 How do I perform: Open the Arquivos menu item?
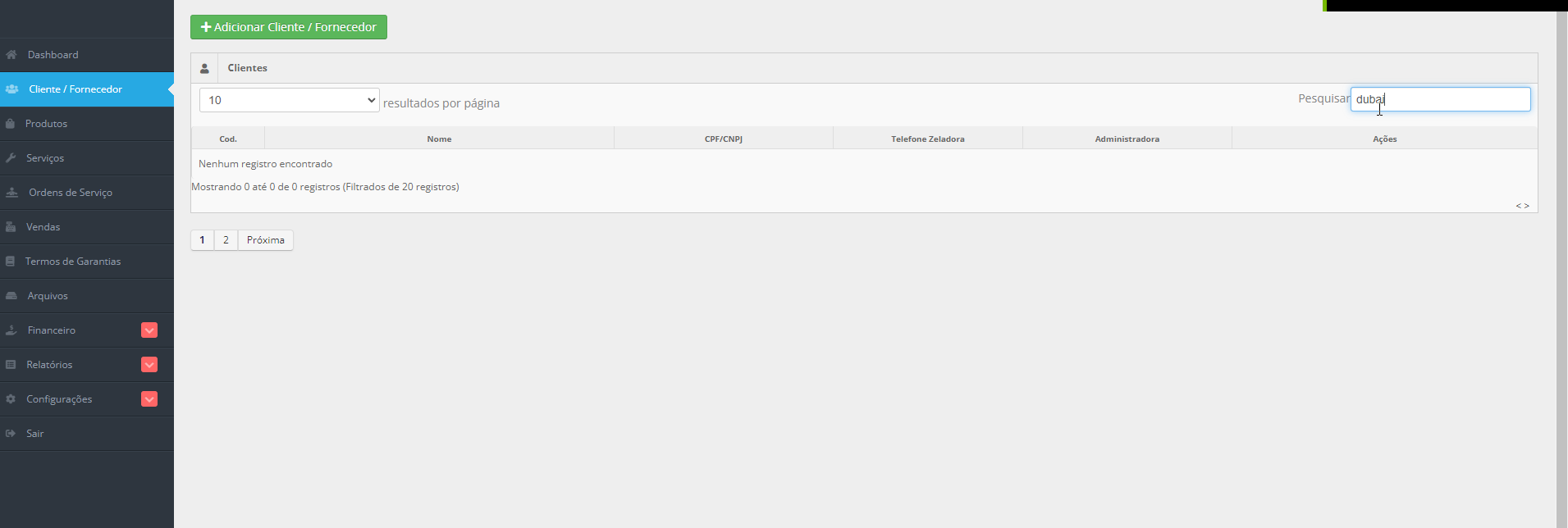click(87, 296)
